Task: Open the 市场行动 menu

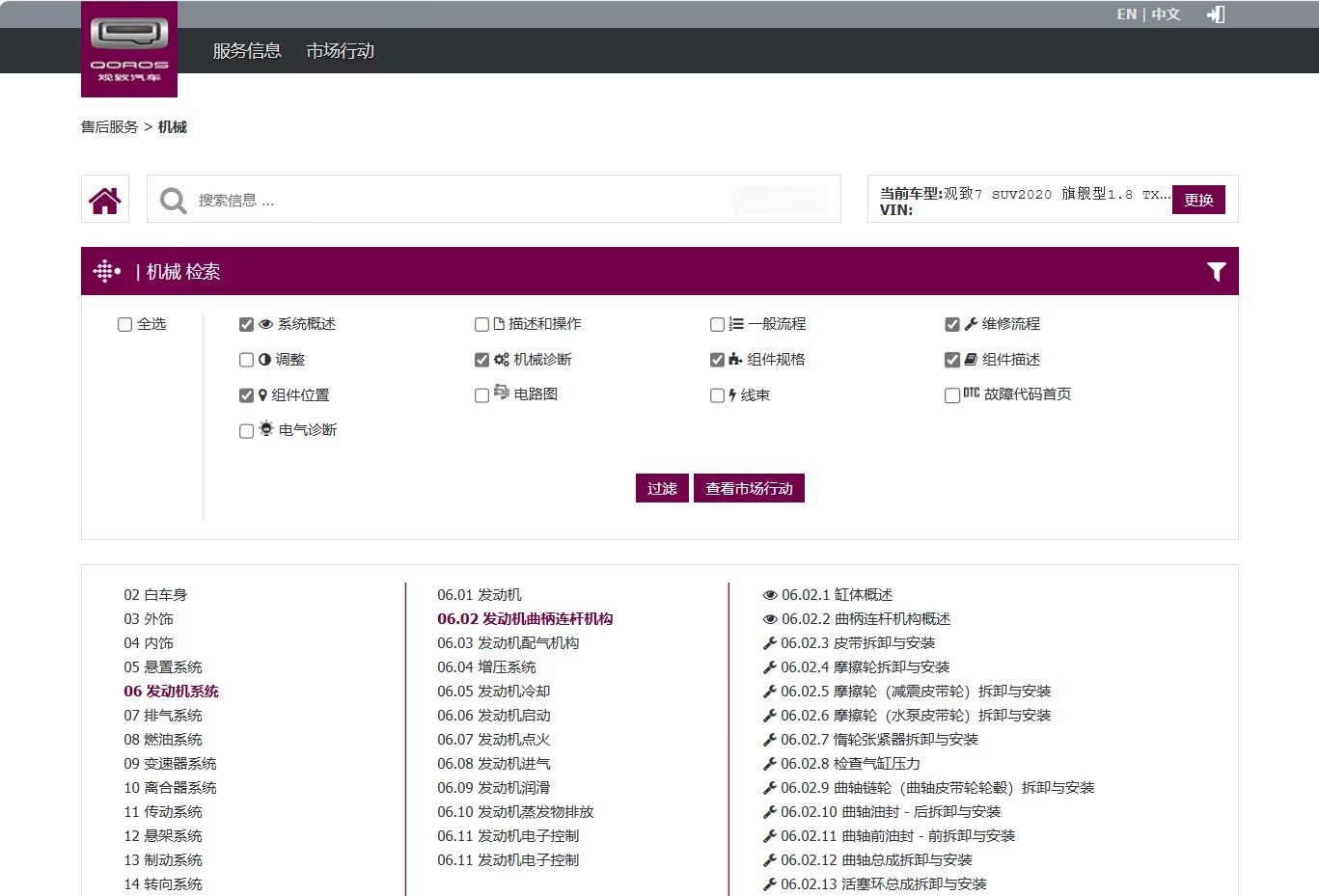Action: pyautogui.click(x=340, y=51)
